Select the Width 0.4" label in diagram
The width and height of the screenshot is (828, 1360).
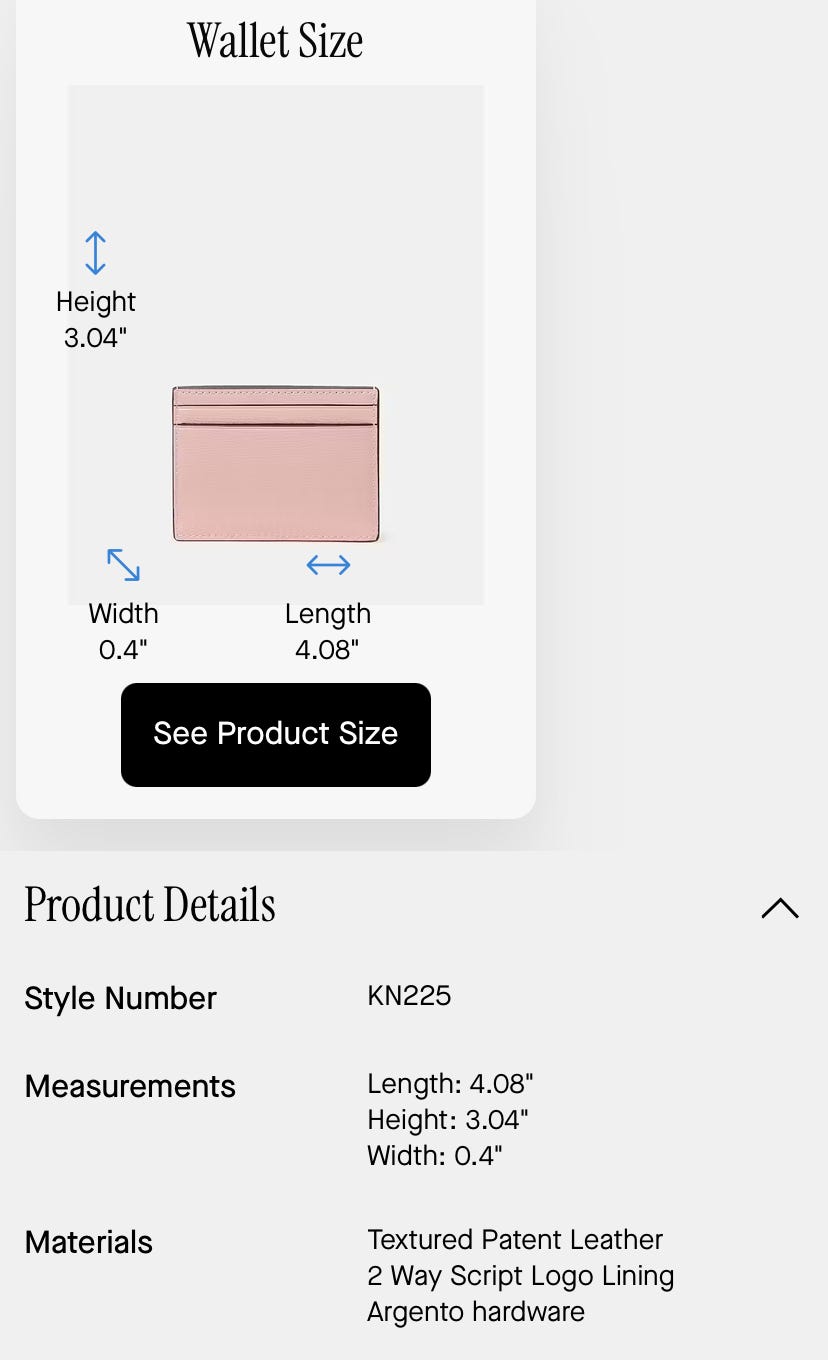(123, 631)
